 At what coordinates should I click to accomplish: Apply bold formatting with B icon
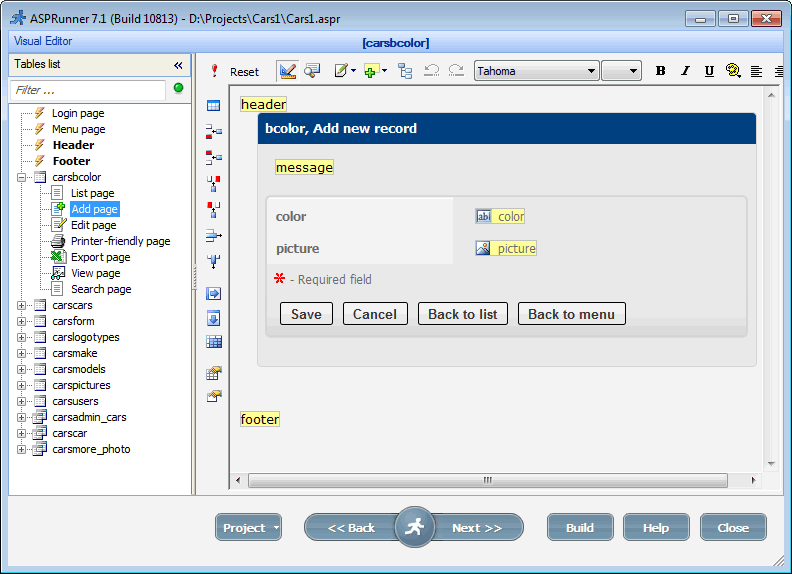click(660, 71)
